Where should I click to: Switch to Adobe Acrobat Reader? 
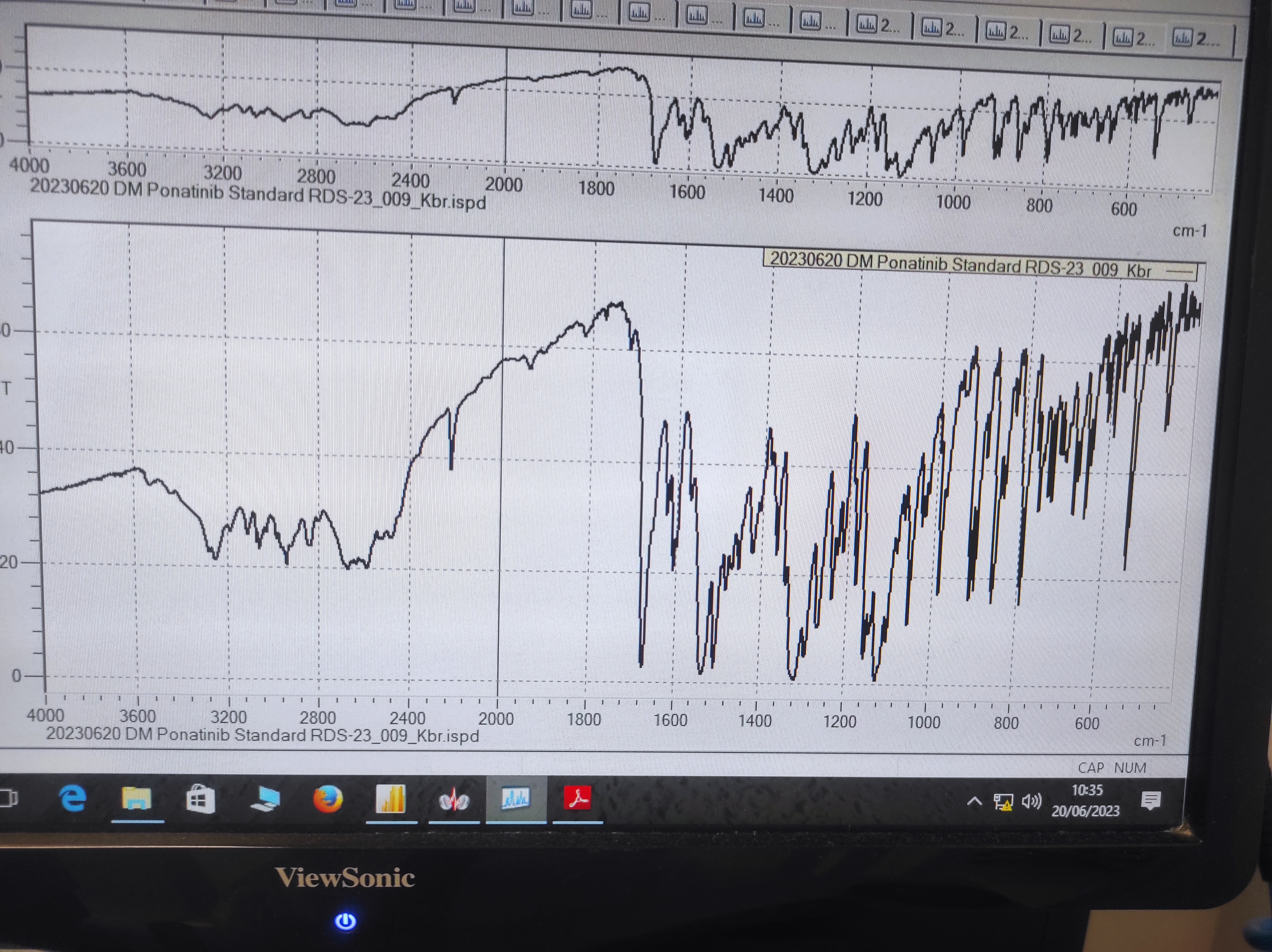coord(577,798)
